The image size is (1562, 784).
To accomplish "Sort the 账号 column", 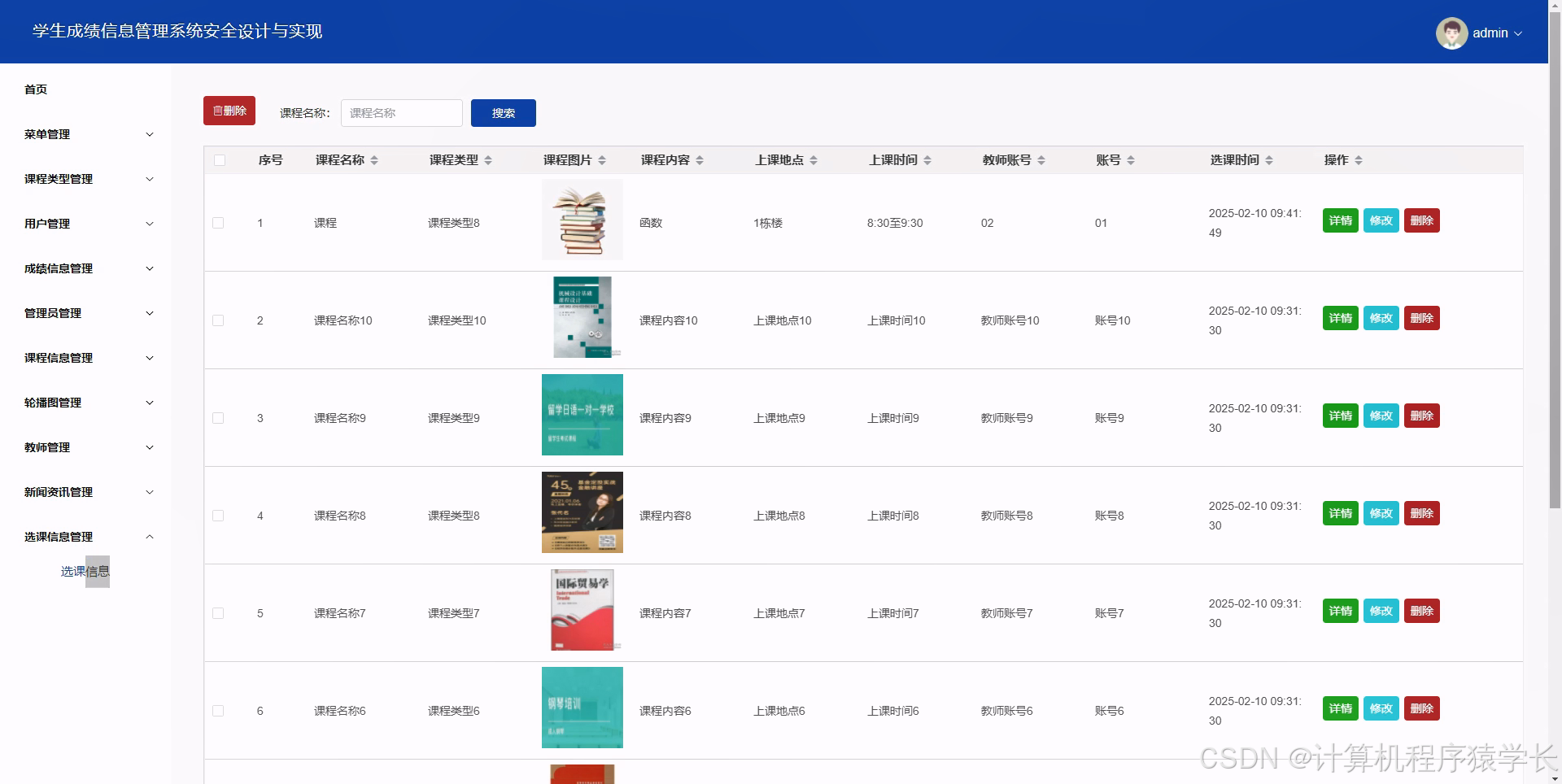I will click(x=1132, y=160).
